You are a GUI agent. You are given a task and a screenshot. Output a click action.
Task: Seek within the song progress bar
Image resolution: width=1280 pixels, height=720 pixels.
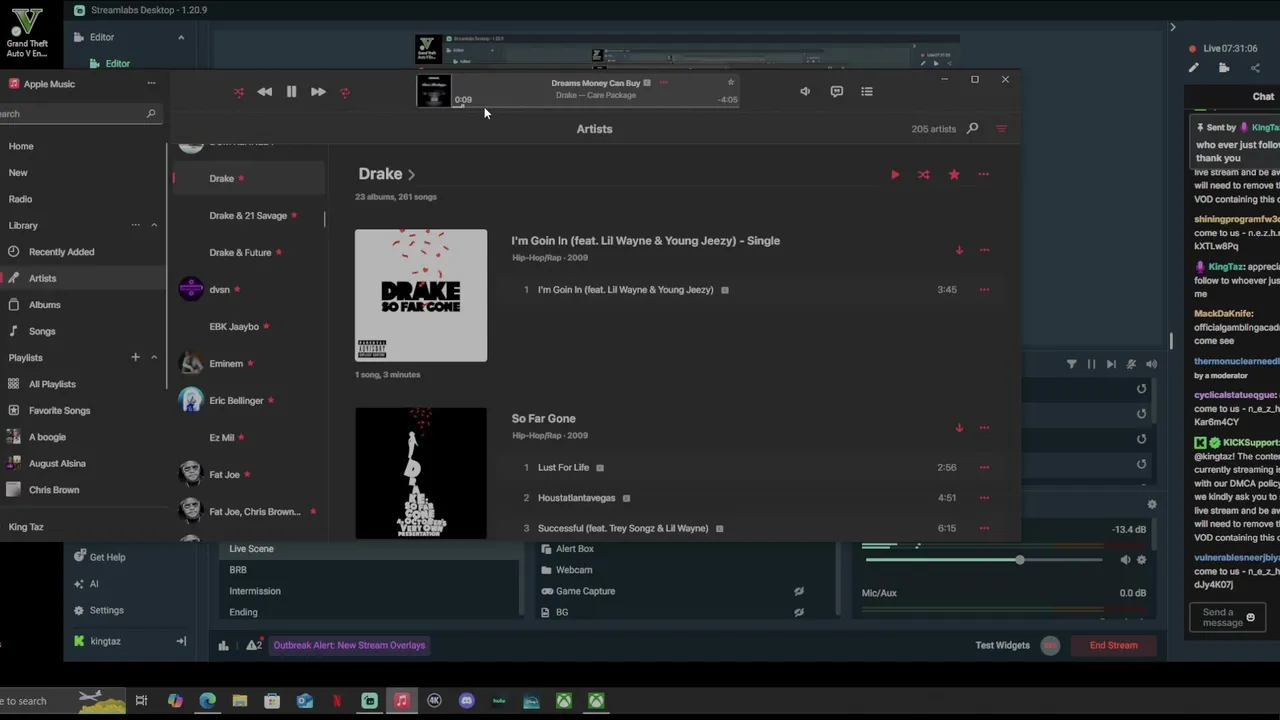[x=596, y=106]
